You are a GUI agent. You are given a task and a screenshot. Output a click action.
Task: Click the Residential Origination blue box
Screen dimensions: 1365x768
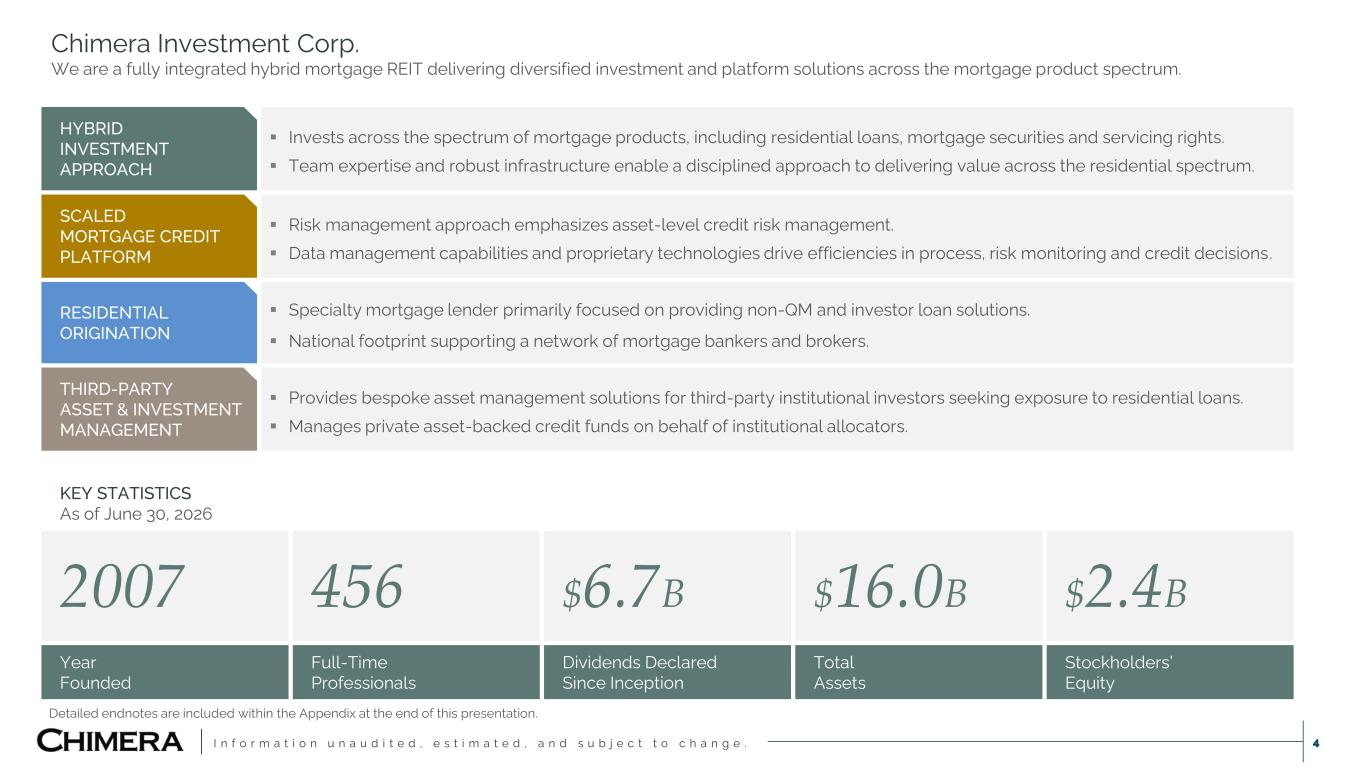(x=149, y=323)
